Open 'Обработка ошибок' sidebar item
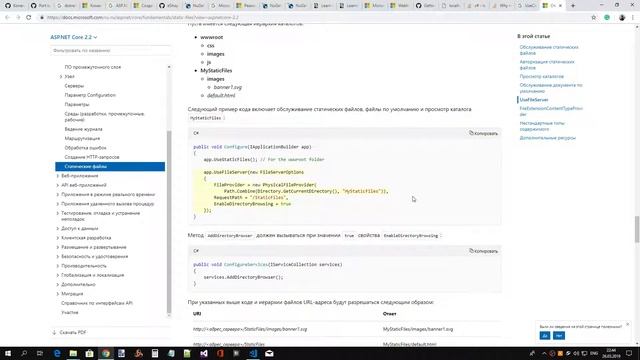This screenshot has width=640, height=360. click(85, 148)
